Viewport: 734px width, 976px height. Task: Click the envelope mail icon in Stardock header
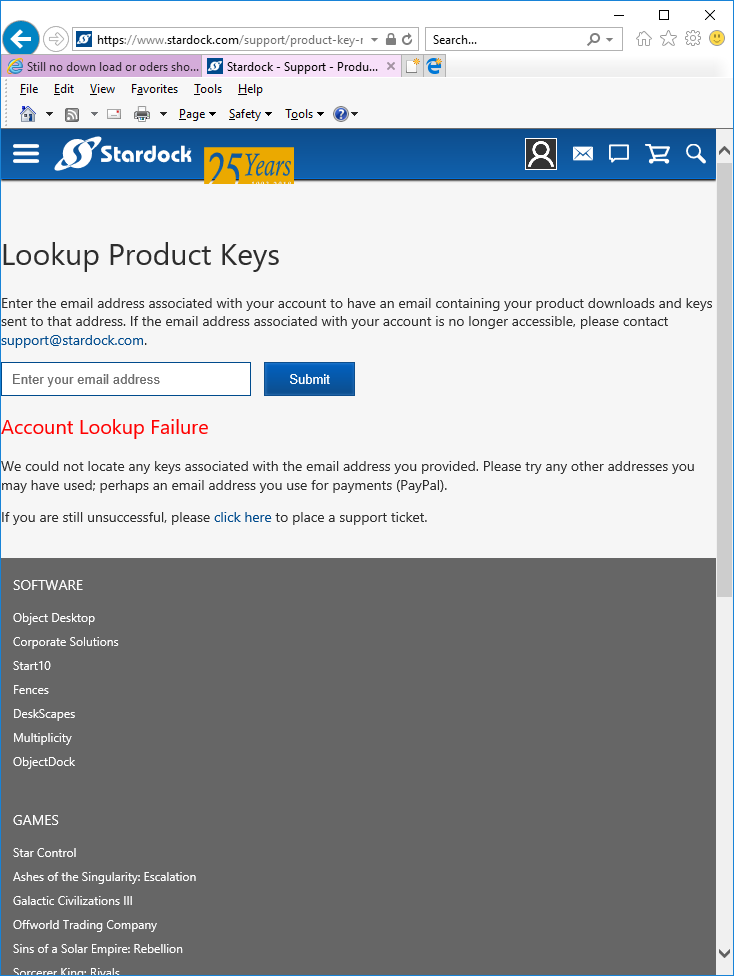(x=583, y=154)
